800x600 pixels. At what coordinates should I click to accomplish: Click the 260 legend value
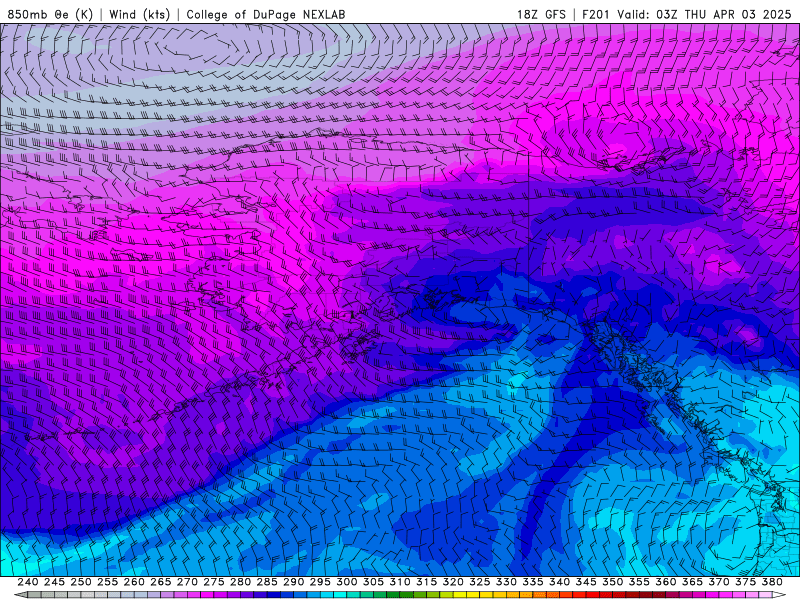click(x=134, y=582)
